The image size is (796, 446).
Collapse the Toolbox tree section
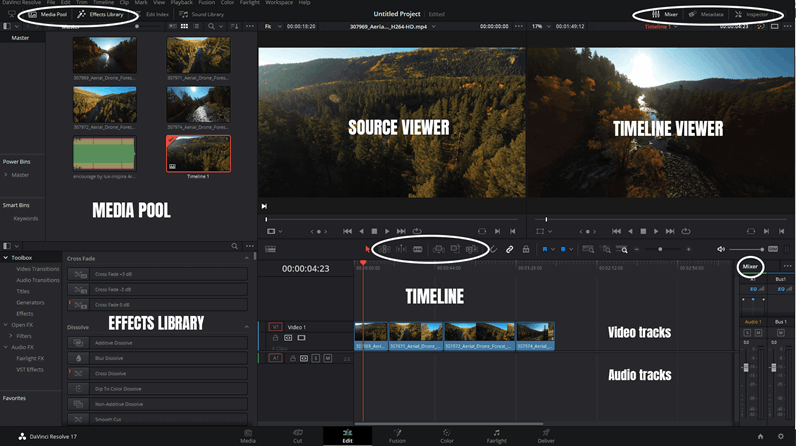pos(6,257)
